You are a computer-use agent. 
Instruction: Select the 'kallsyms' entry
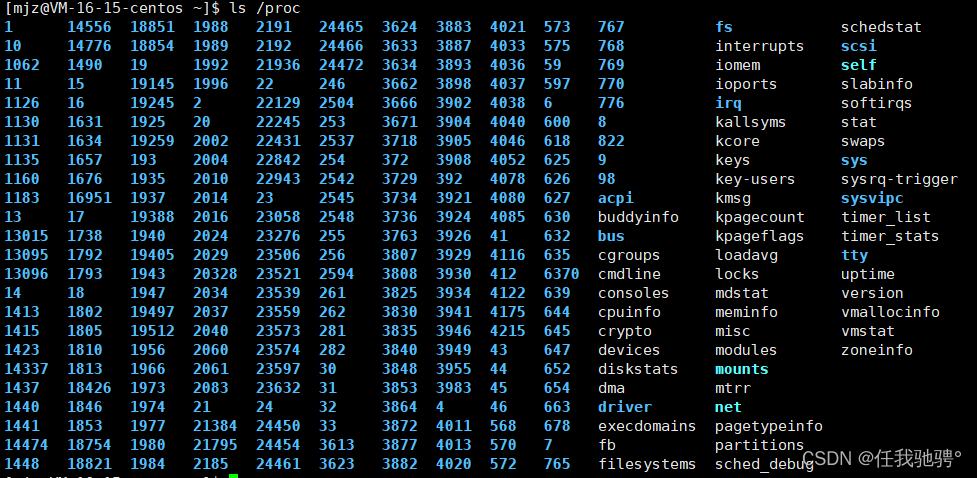tap(751, 122)
